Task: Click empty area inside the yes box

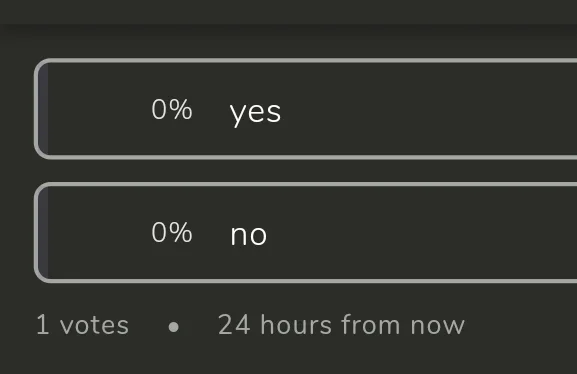Action: coord(423,109)
